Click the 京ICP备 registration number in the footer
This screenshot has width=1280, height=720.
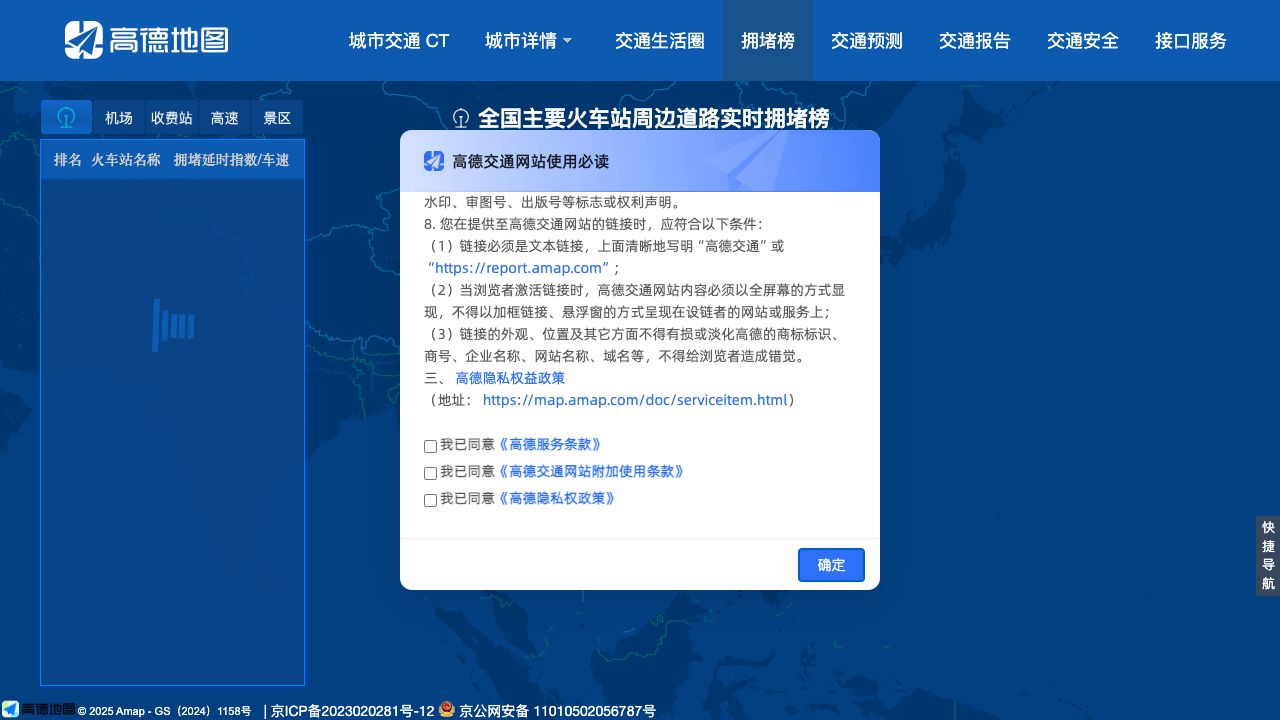click(353, 711)
